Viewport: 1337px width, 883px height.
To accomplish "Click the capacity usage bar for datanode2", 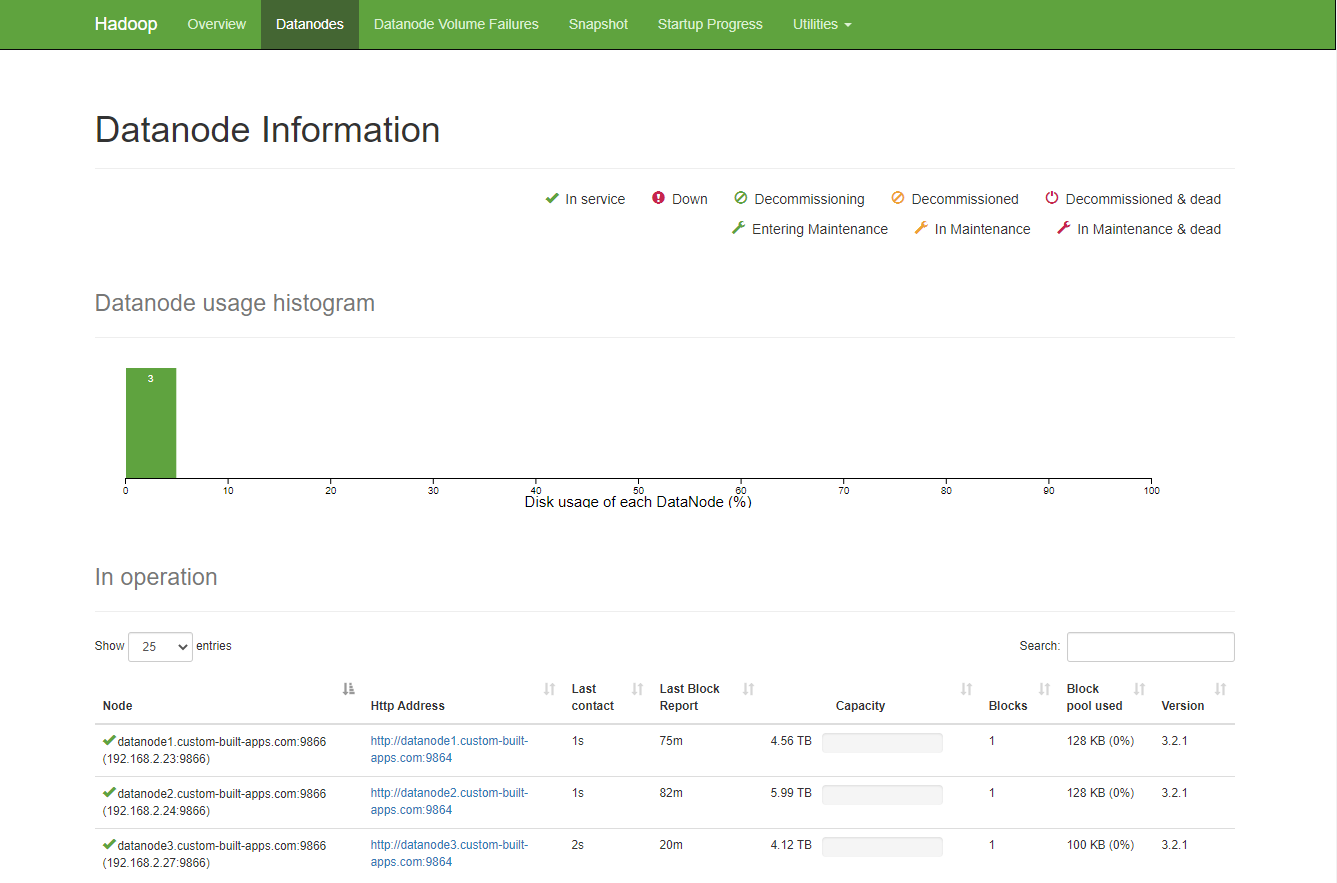I will (882, 795).
